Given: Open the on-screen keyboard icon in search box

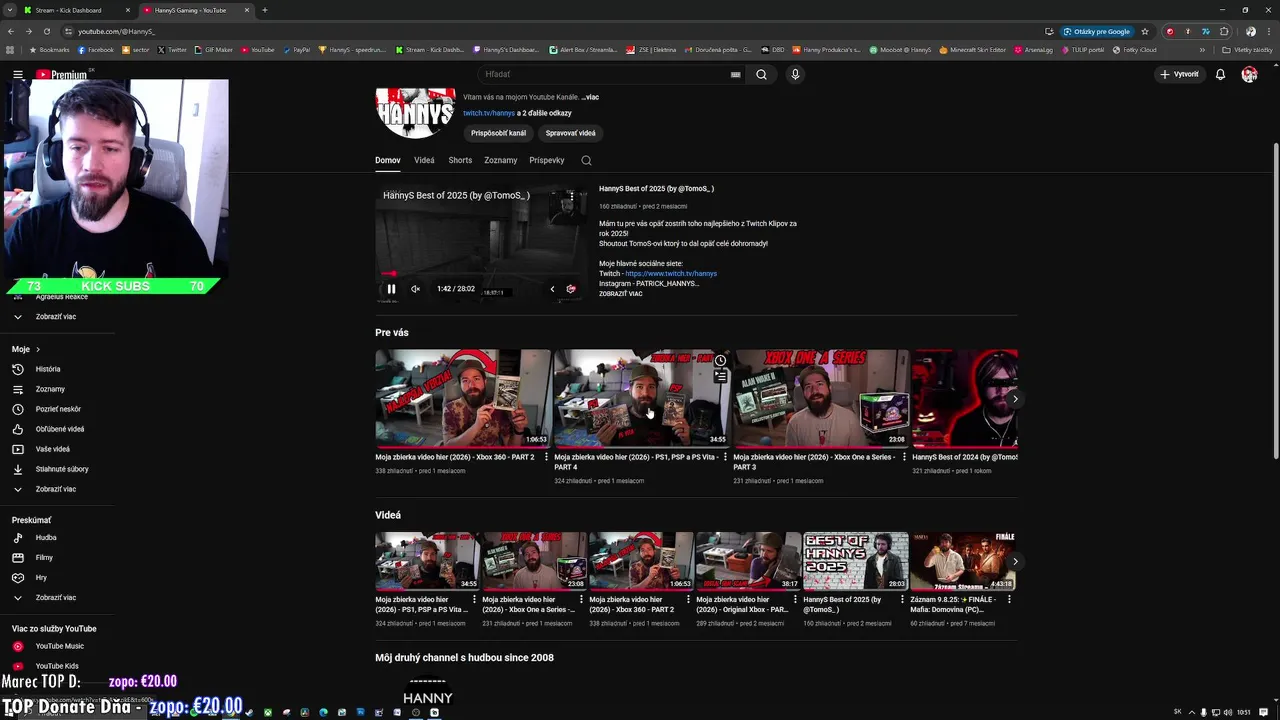Looking at the screenshot, I should (735, 74).
